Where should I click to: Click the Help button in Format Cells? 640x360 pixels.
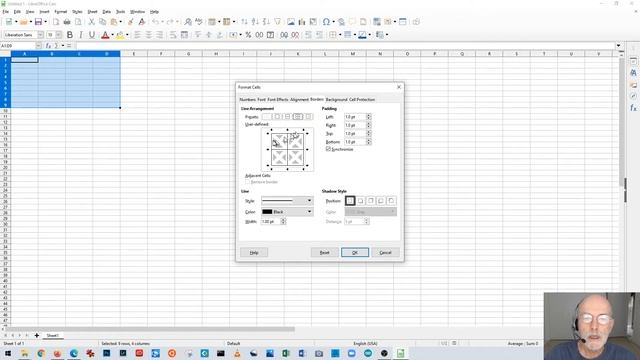254,252
